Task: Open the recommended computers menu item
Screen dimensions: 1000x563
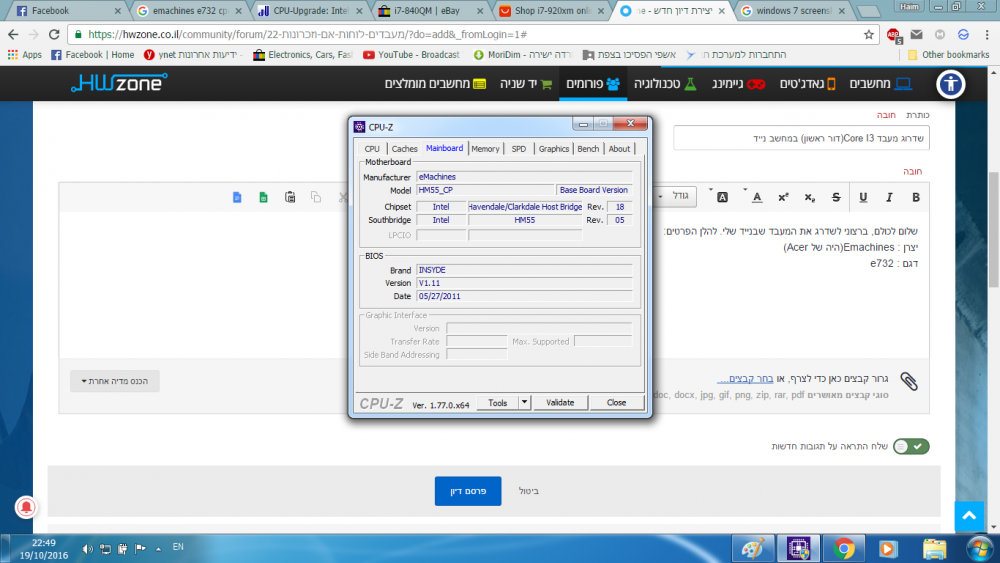Action: tap(435, 84)
